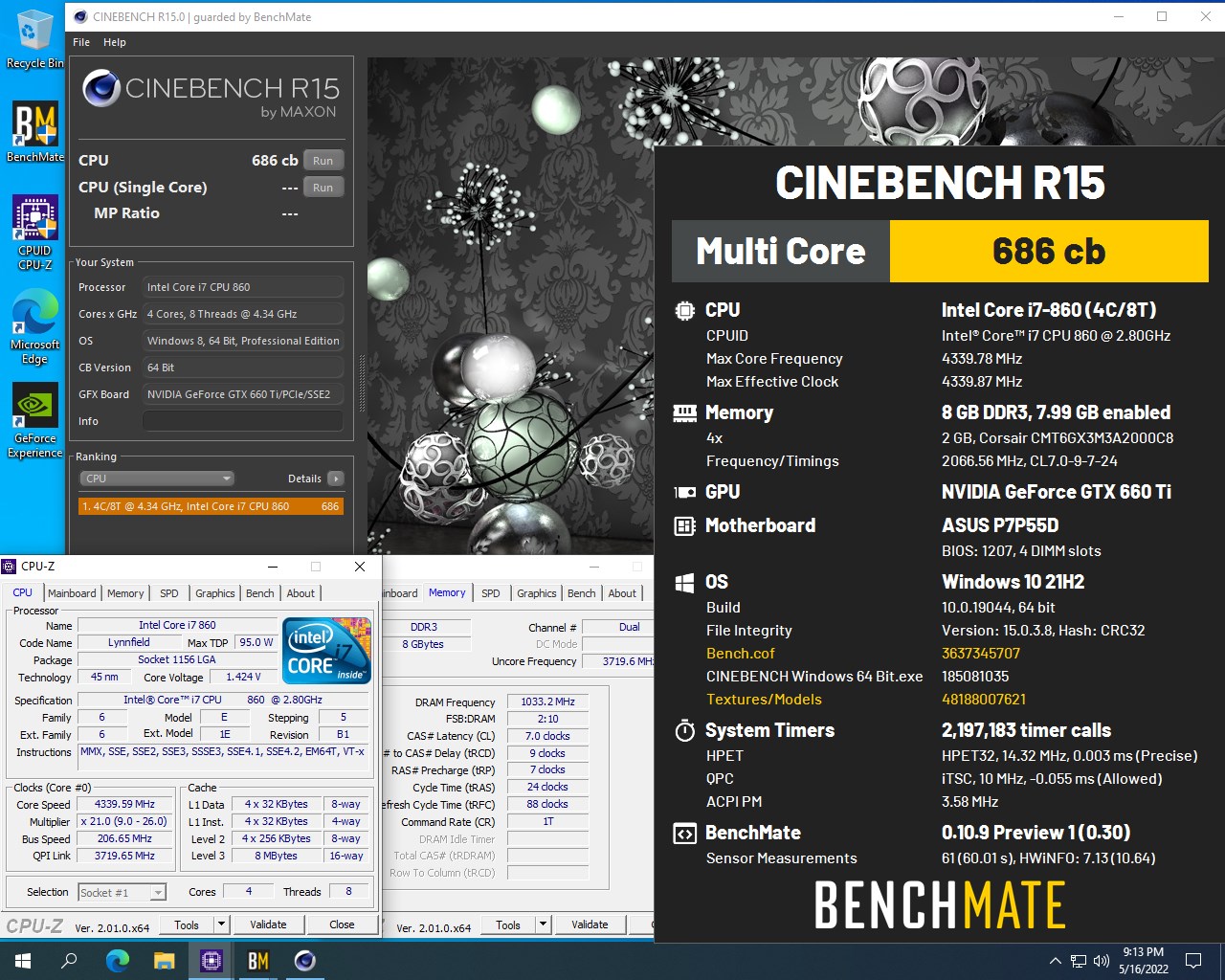Viewport: 1225px width, 980px height.
Task: Open About tab in first CPU-Z window
Action: pyautogui.click(x=301, y=593)
